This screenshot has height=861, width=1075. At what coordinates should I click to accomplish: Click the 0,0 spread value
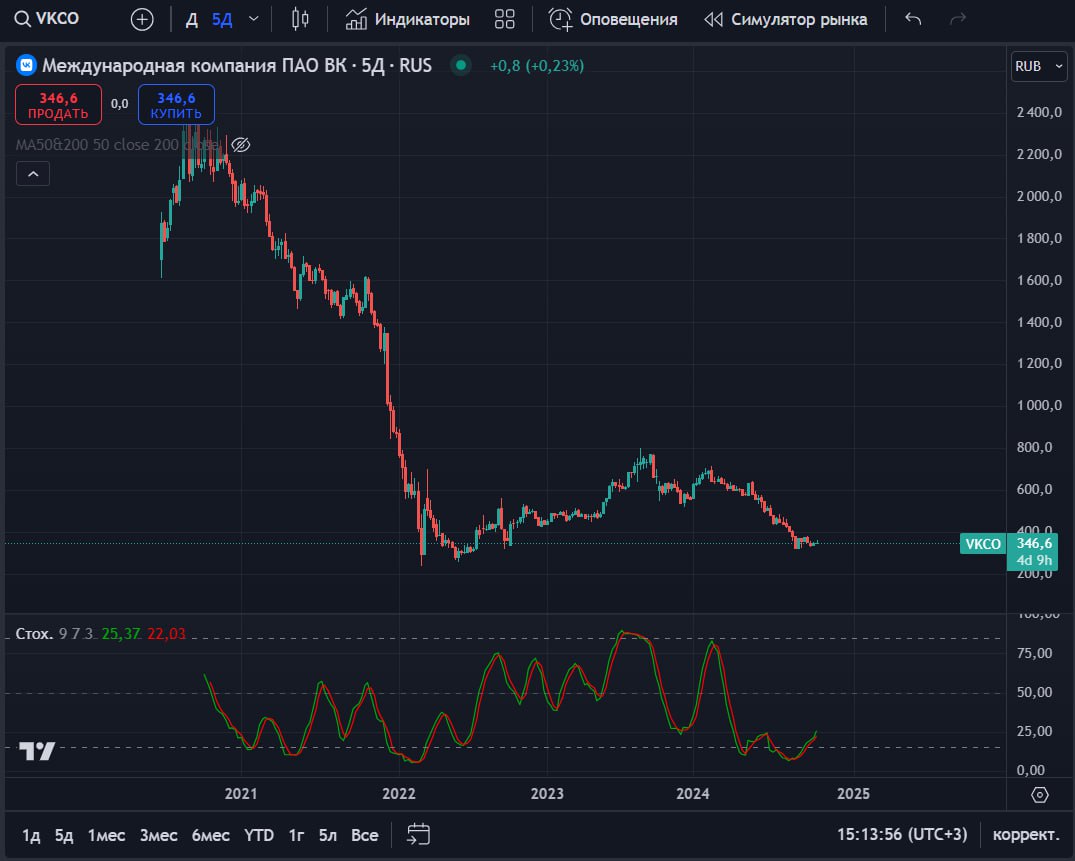click(119, 104)
